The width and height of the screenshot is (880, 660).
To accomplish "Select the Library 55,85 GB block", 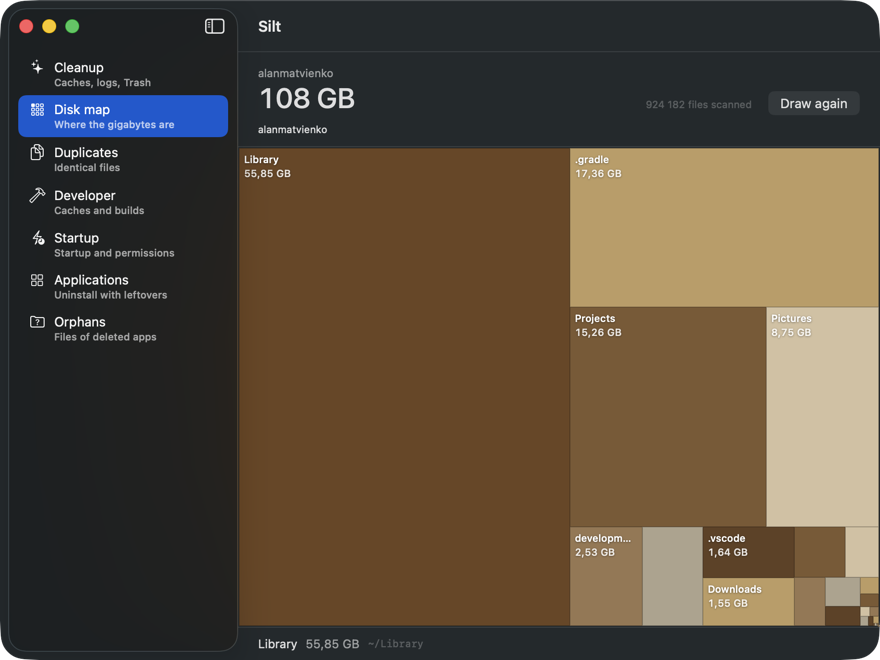I will (x=404, y=387).
